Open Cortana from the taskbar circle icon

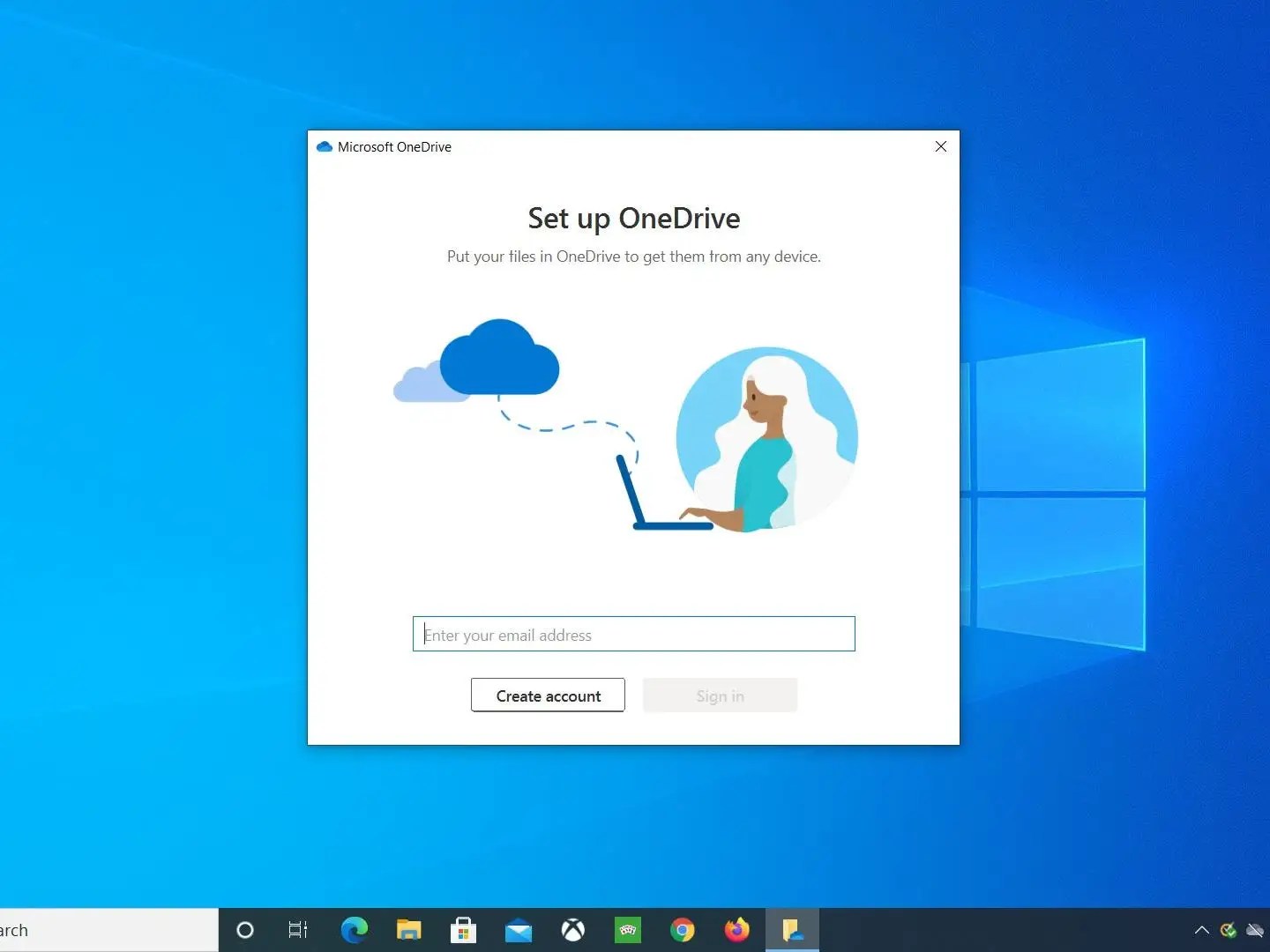pos(245,930)
